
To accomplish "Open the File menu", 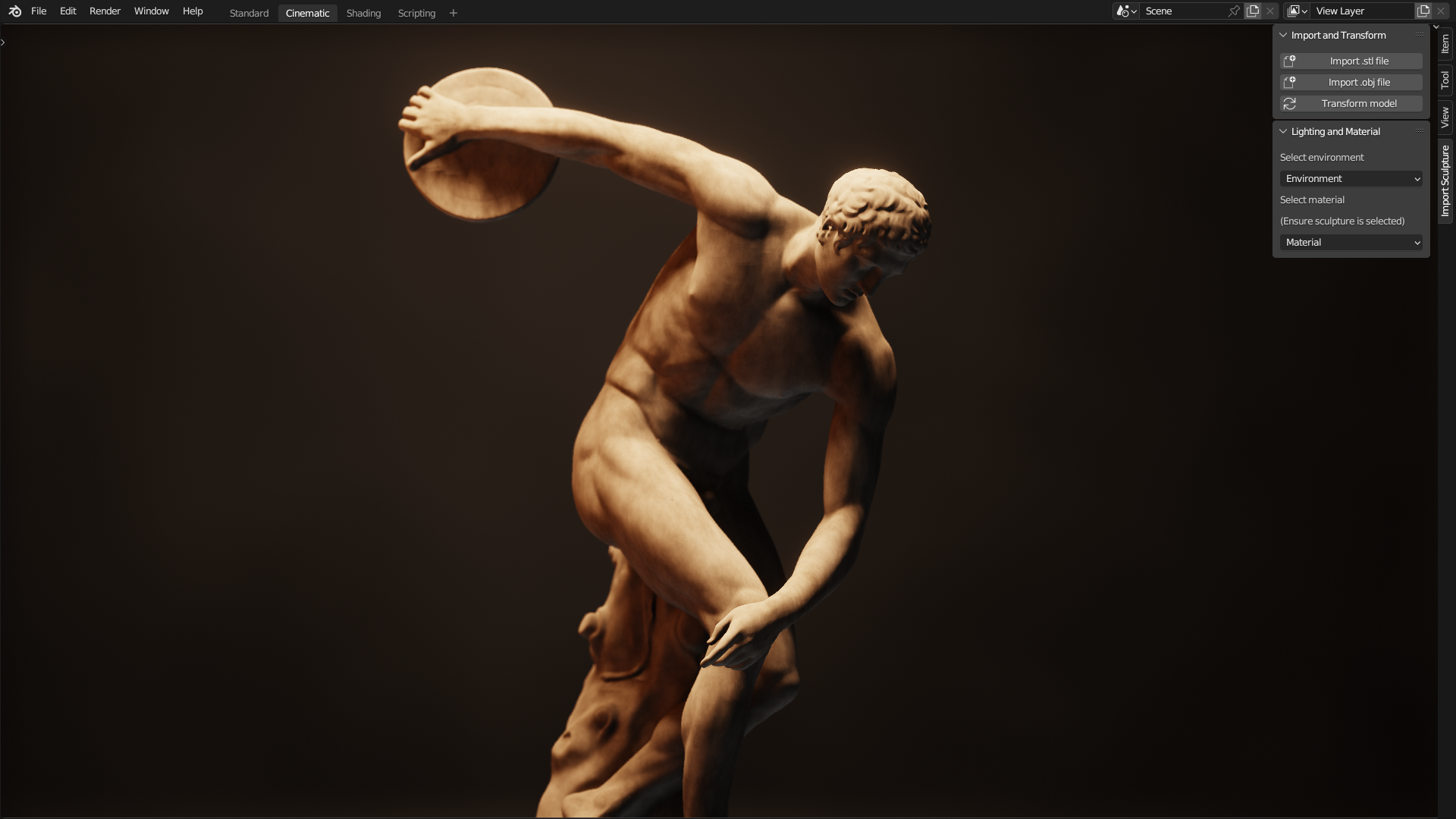I will tap(39, 11).
